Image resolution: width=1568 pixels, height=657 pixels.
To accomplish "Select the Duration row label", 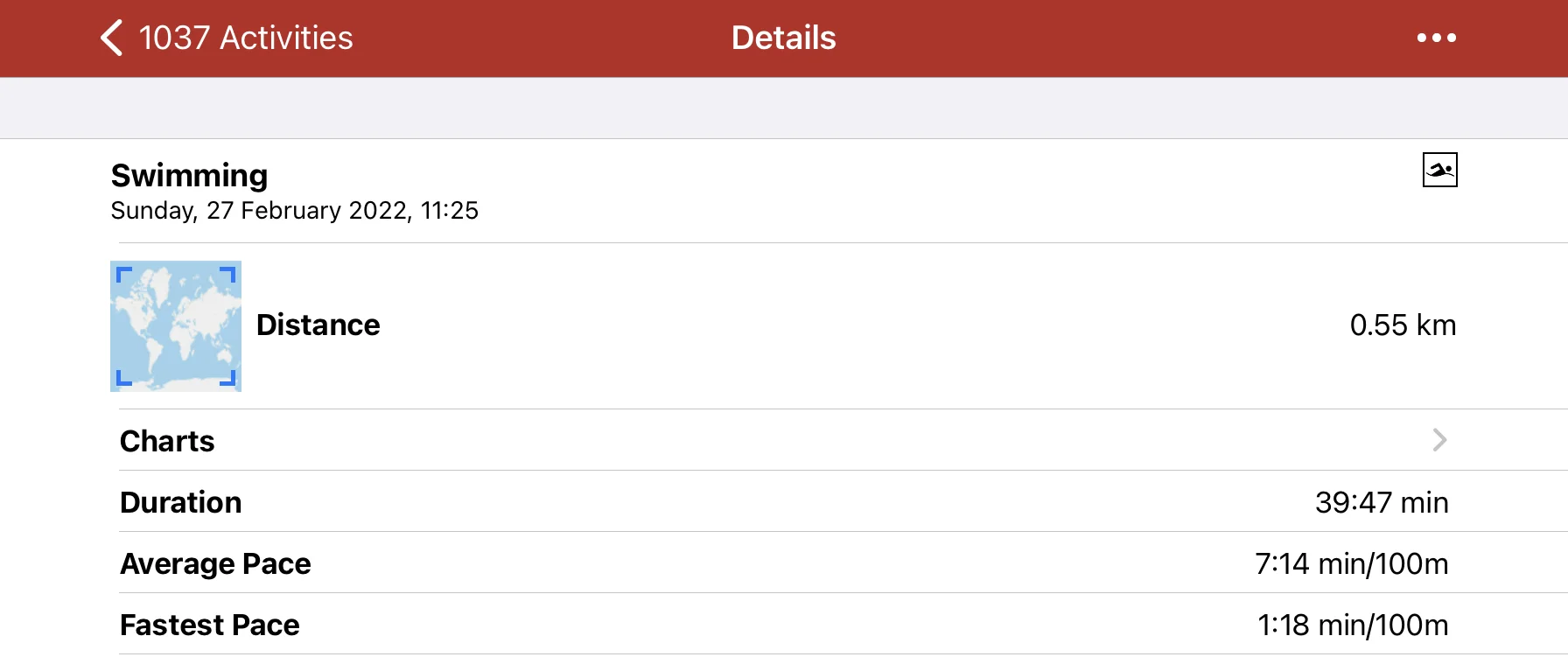I will click(180, 502).
